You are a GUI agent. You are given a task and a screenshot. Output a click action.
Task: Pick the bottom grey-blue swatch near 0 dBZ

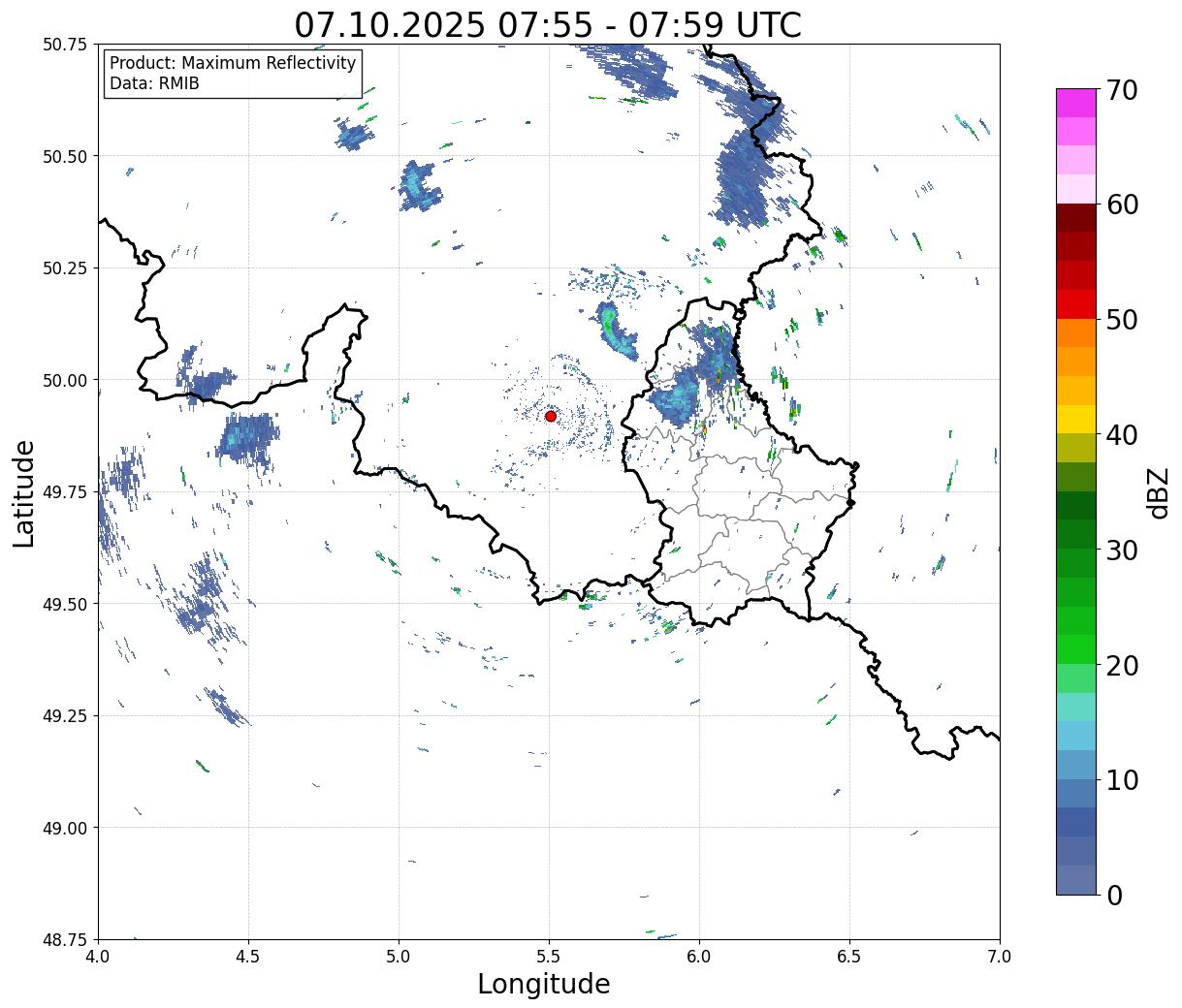1076,879
